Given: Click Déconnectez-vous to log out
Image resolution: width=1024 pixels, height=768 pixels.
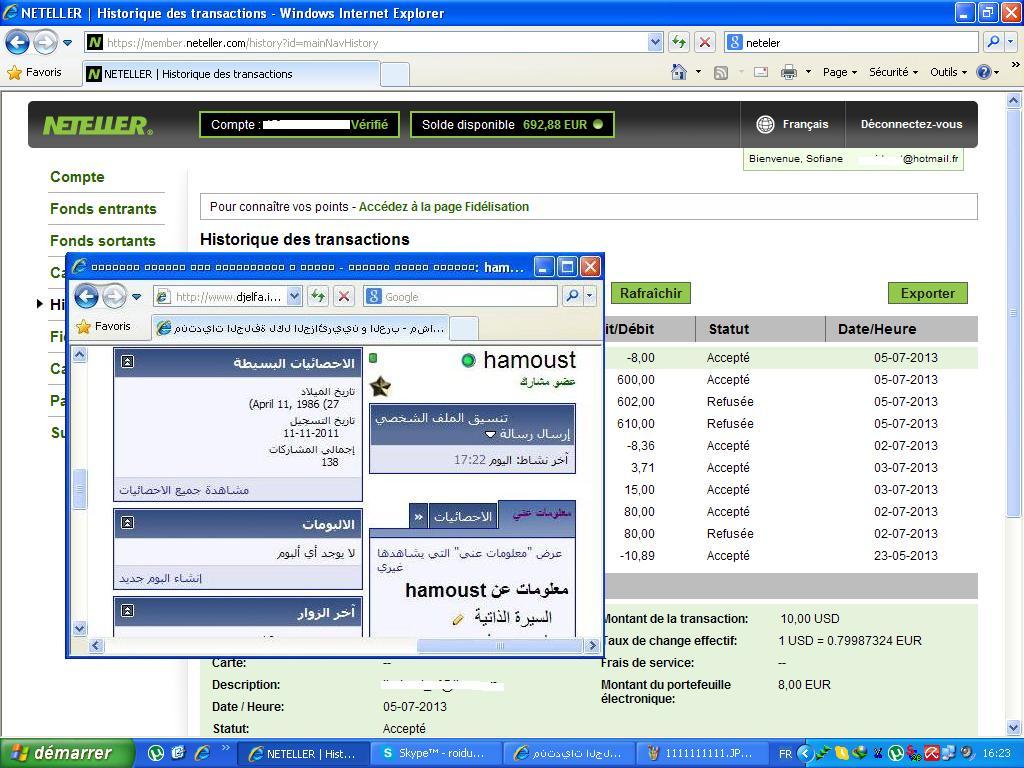Looking at the screenshot, I should (x=911, y=124).
